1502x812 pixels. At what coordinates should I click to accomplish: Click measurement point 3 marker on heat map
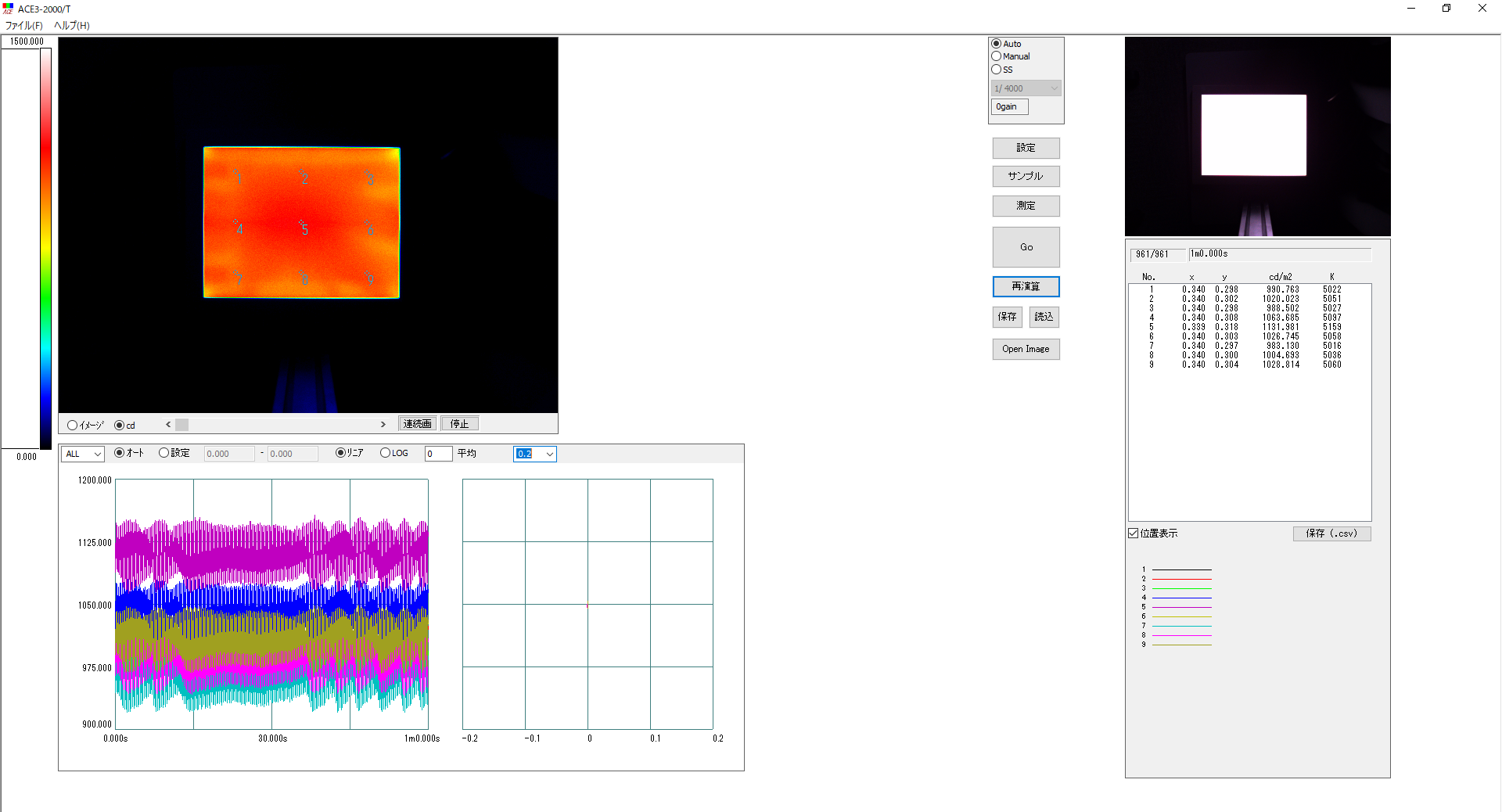[370, 179]
